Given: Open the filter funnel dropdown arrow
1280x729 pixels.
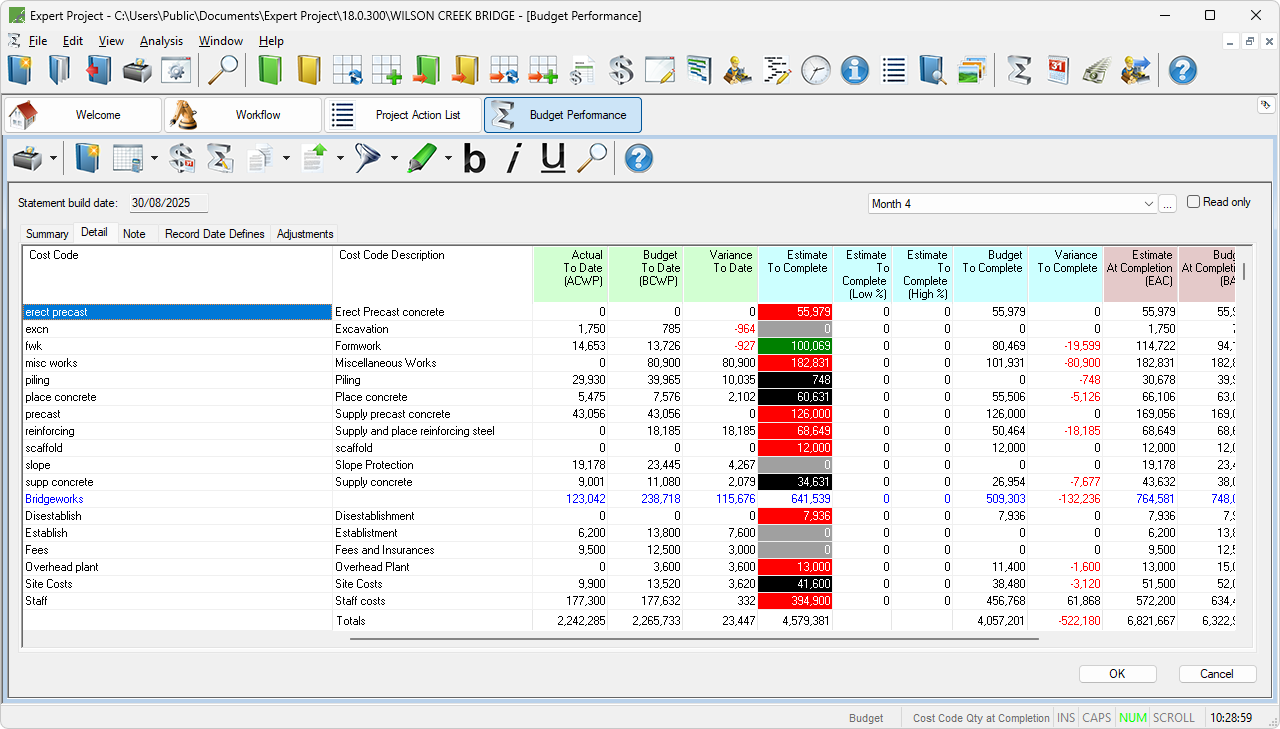Looking at the screenshot, I should tap(394, 158).
